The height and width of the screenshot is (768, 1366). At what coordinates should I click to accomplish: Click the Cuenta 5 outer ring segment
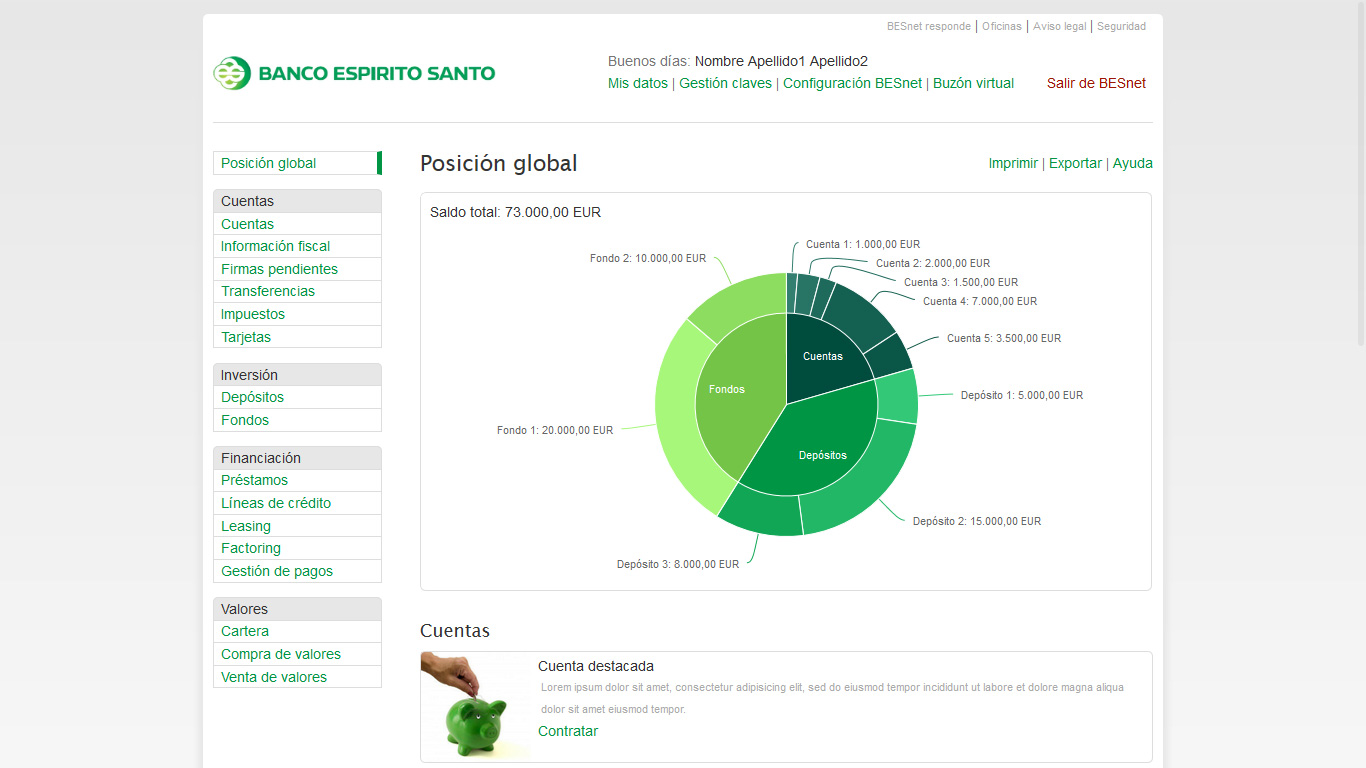[x=888, y=356]
